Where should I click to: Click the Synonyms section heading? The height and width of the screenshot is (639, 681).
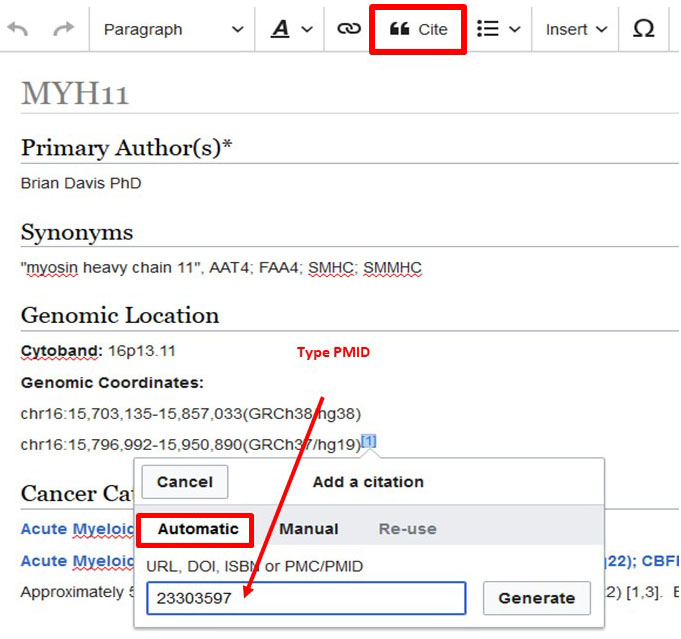77,232
